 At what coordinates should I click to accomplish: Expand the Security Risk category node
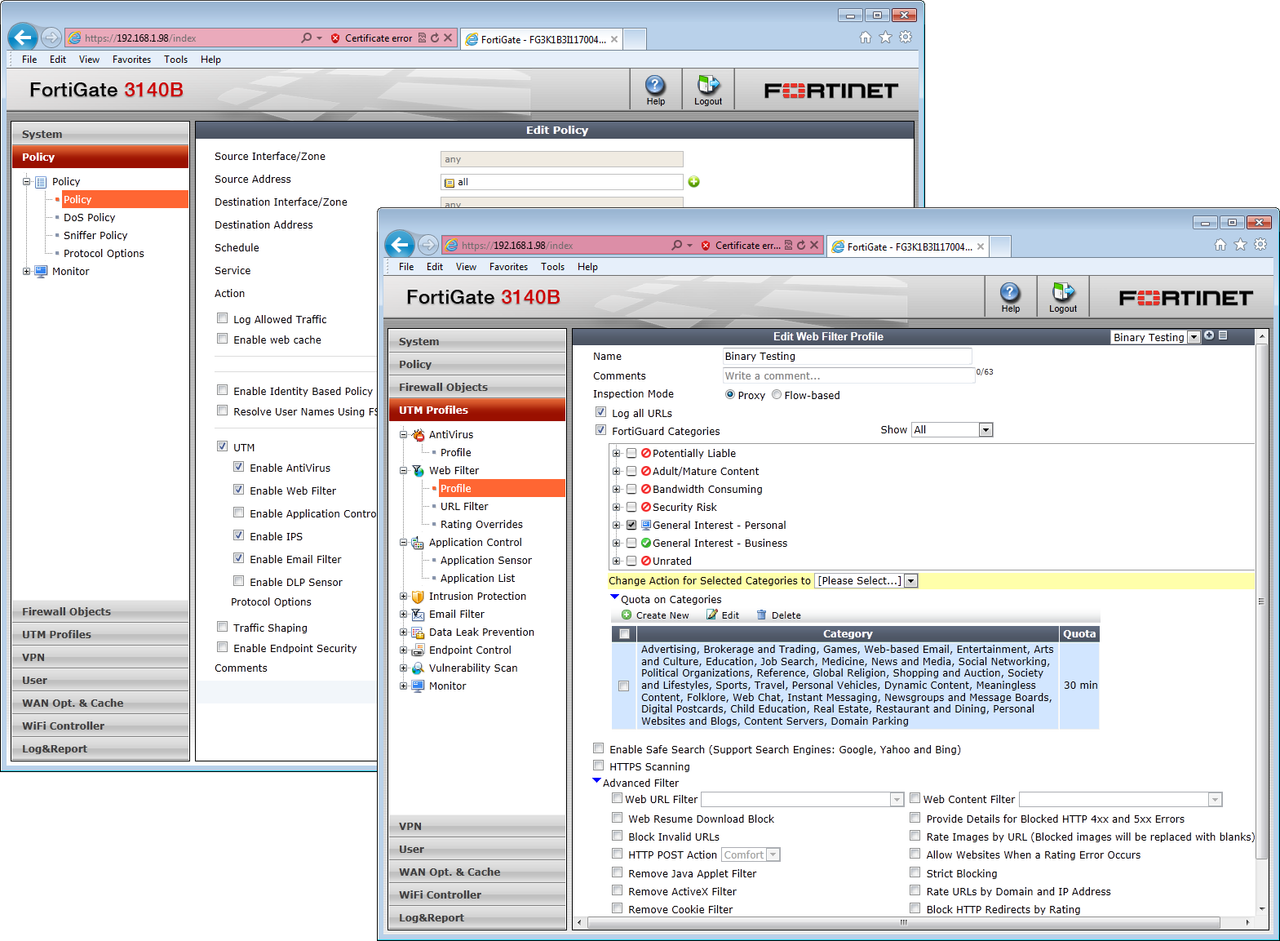click(x=617, y=508)
